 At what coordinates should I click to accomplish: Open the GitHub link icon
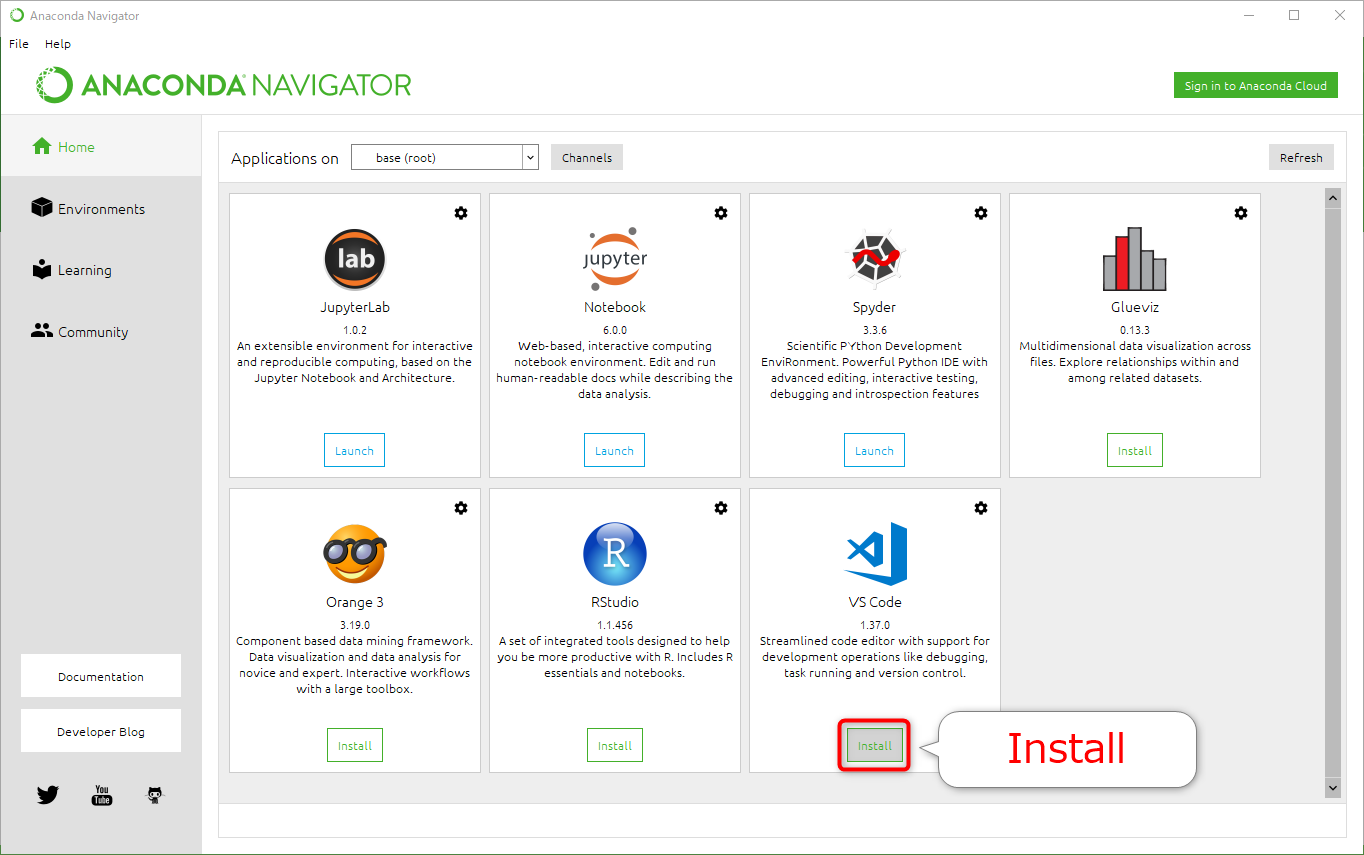pyautogui.click(x=155, y=795)
